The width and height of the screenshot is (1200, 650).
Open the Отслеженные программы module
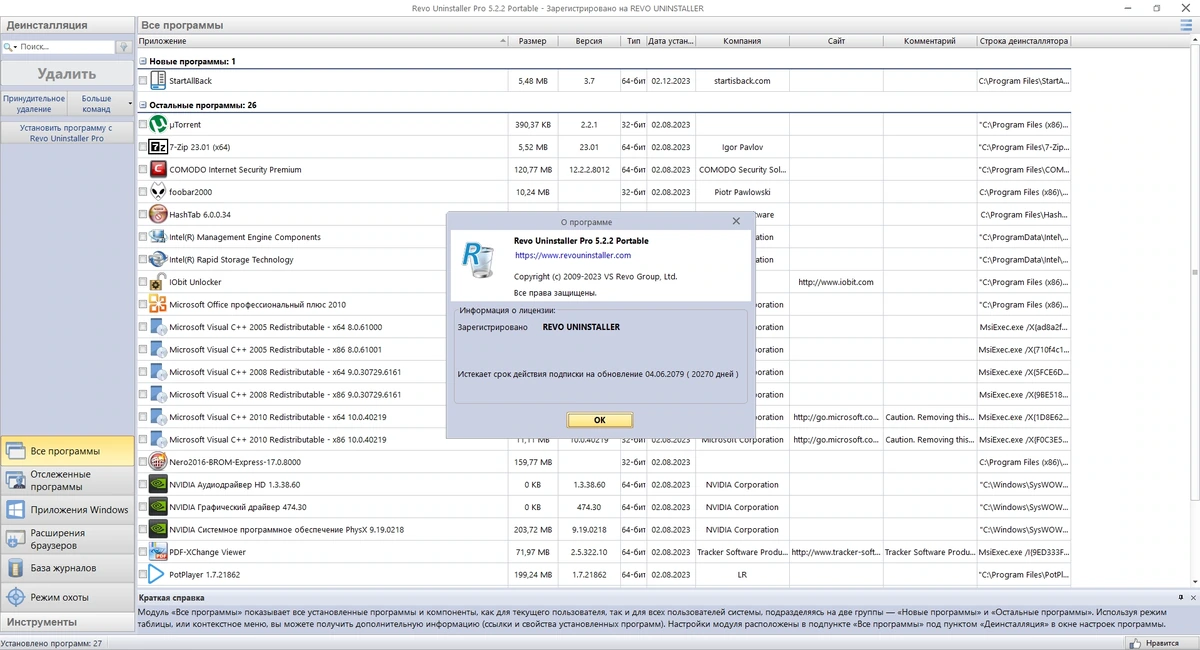(x=67, y=481)
